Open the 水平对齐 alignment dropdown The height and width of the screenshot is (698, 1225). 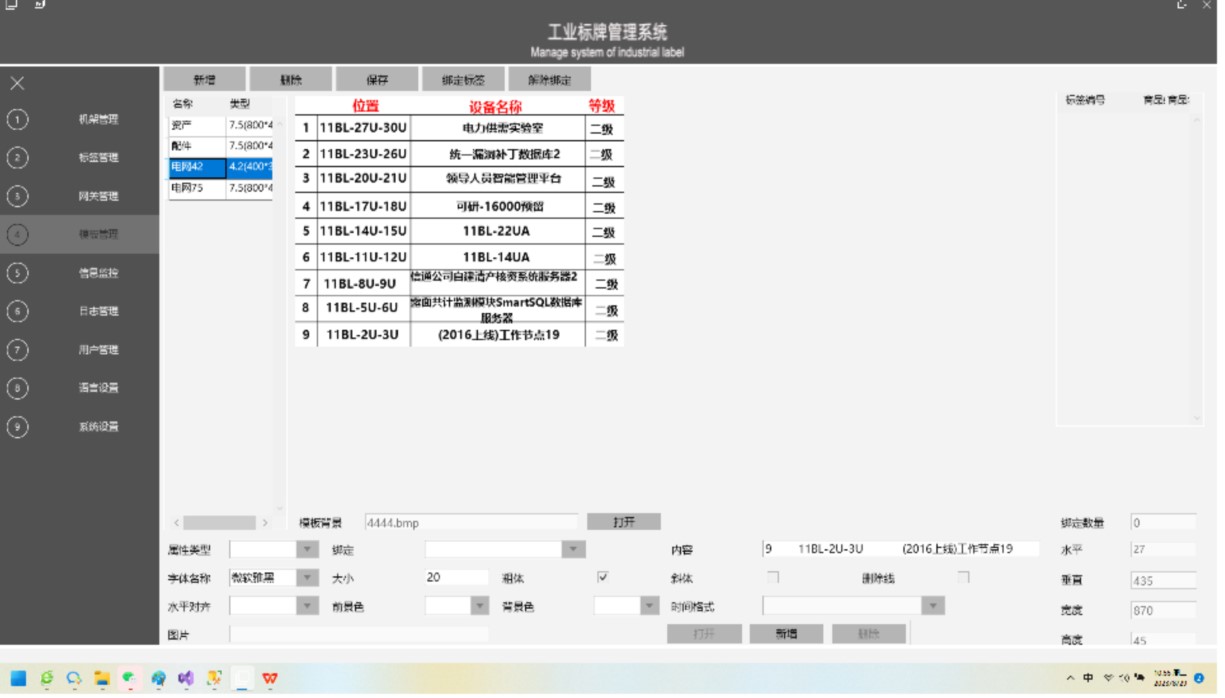[x=305, y=605]
